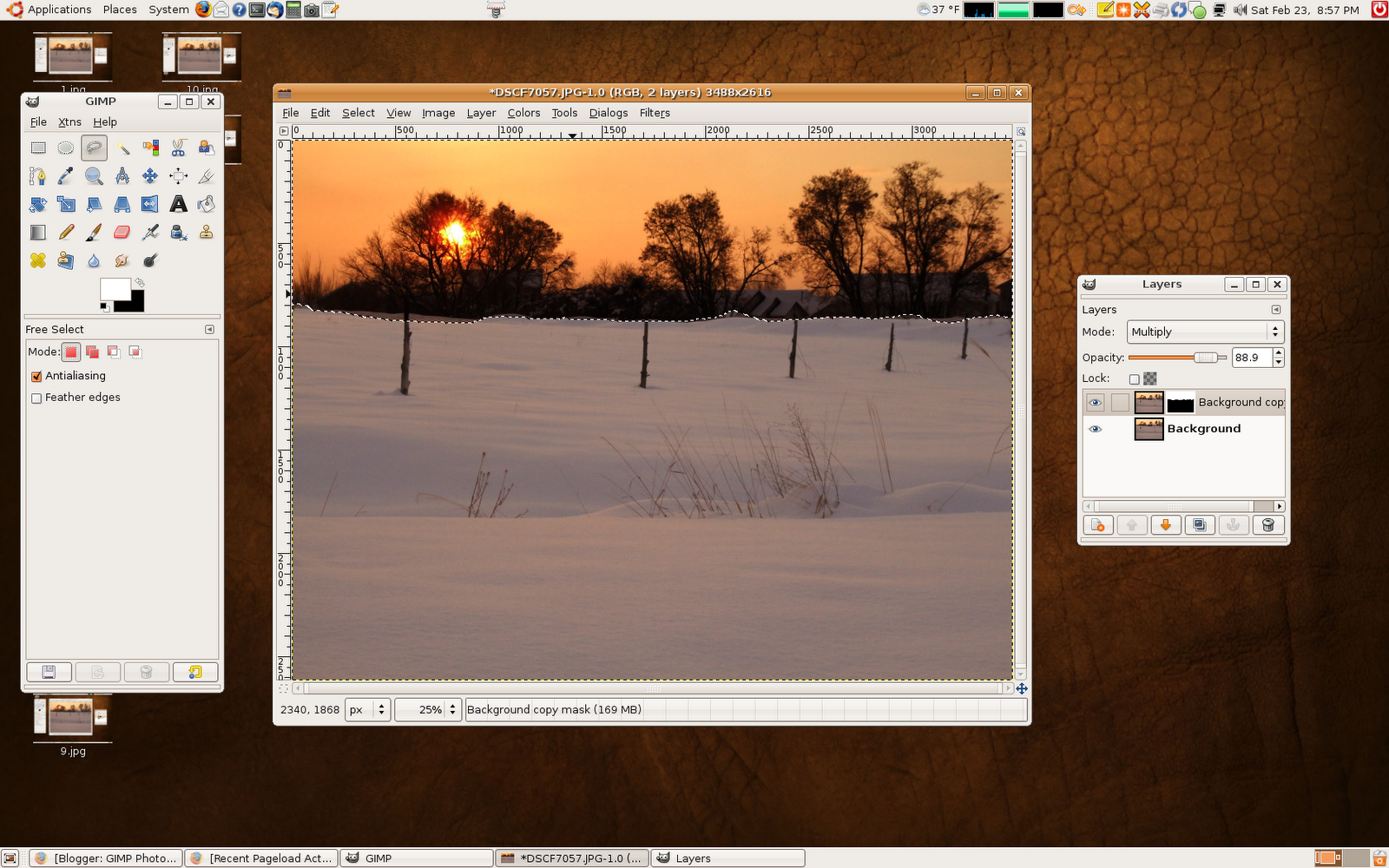Select the Free Select lasso tool
1389x868 pixels.
click(94, 148)
